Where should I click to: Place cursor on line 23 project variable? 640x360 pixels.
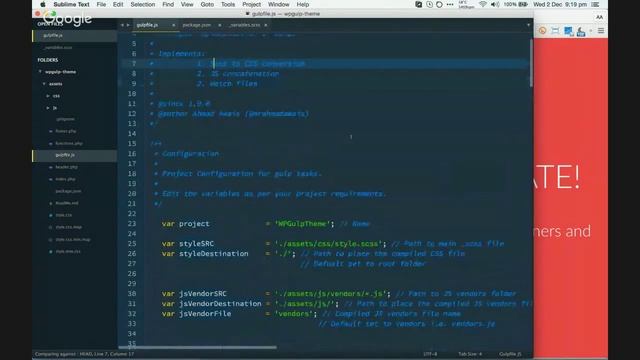194,224
